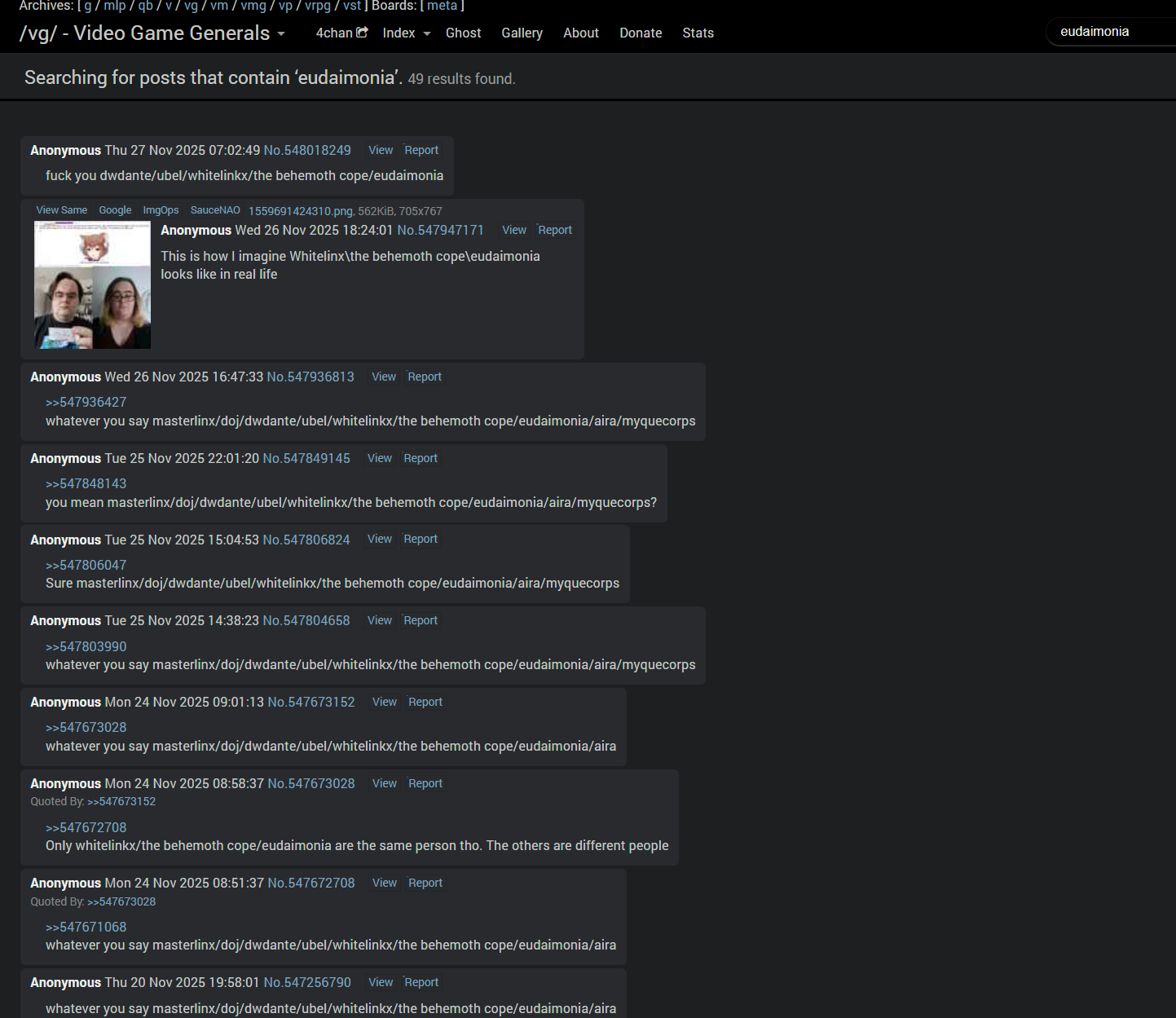Open the qb archive link

145,6
